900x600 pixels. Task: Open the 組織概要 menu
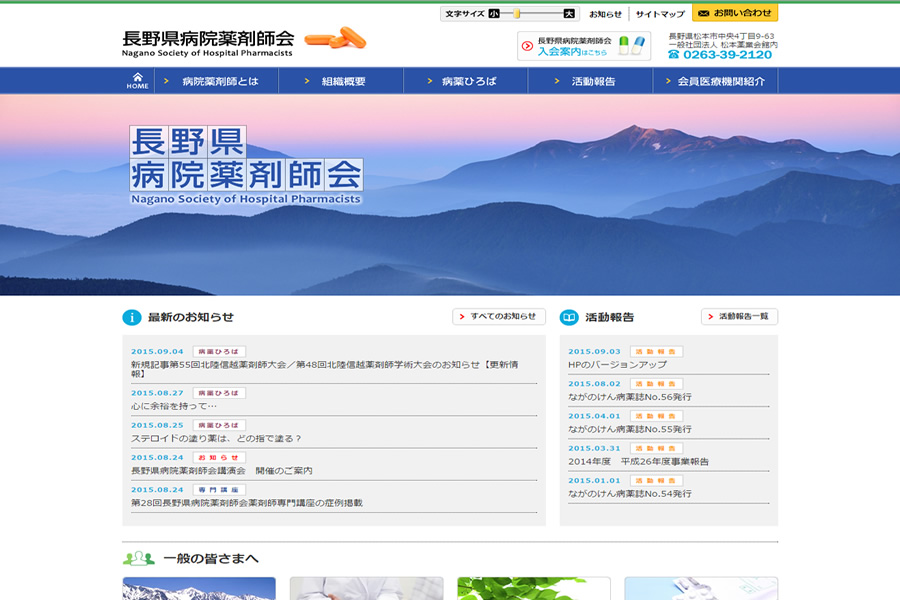pyautogui.click(x=341, y=81)
